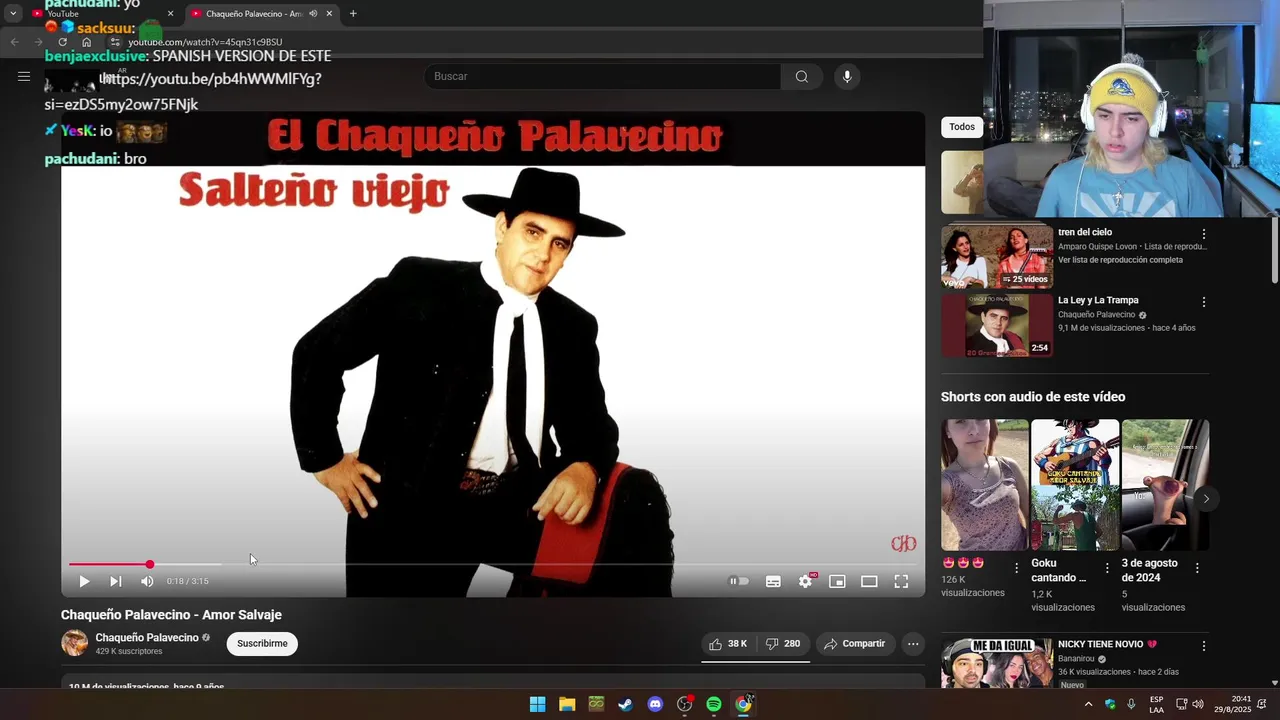Open a new browser tab
The width and height of the screenshot is (1280, 720).
point(353,14)
